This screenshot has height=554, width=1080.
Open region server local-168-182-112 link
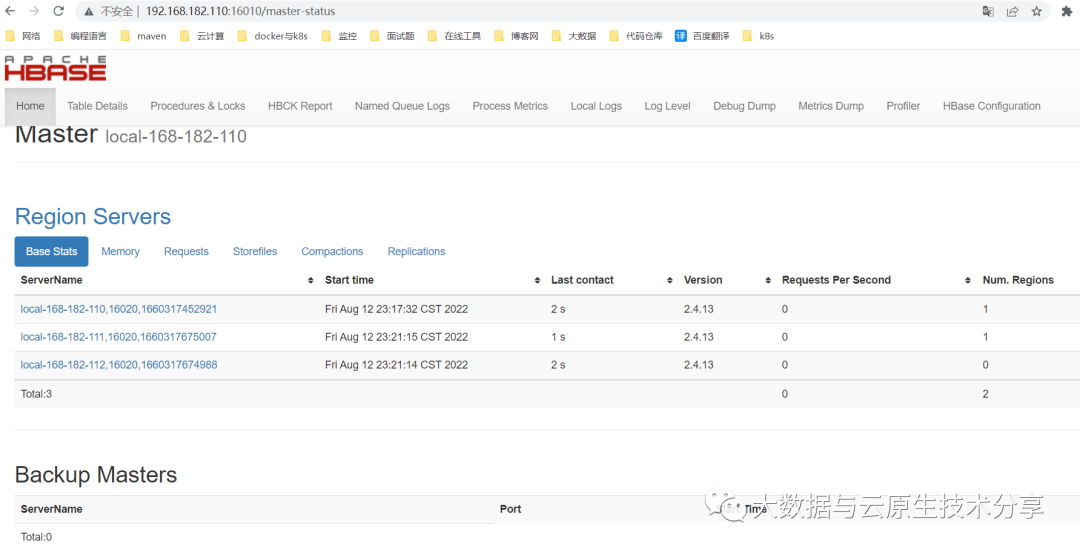coord(119,365)
